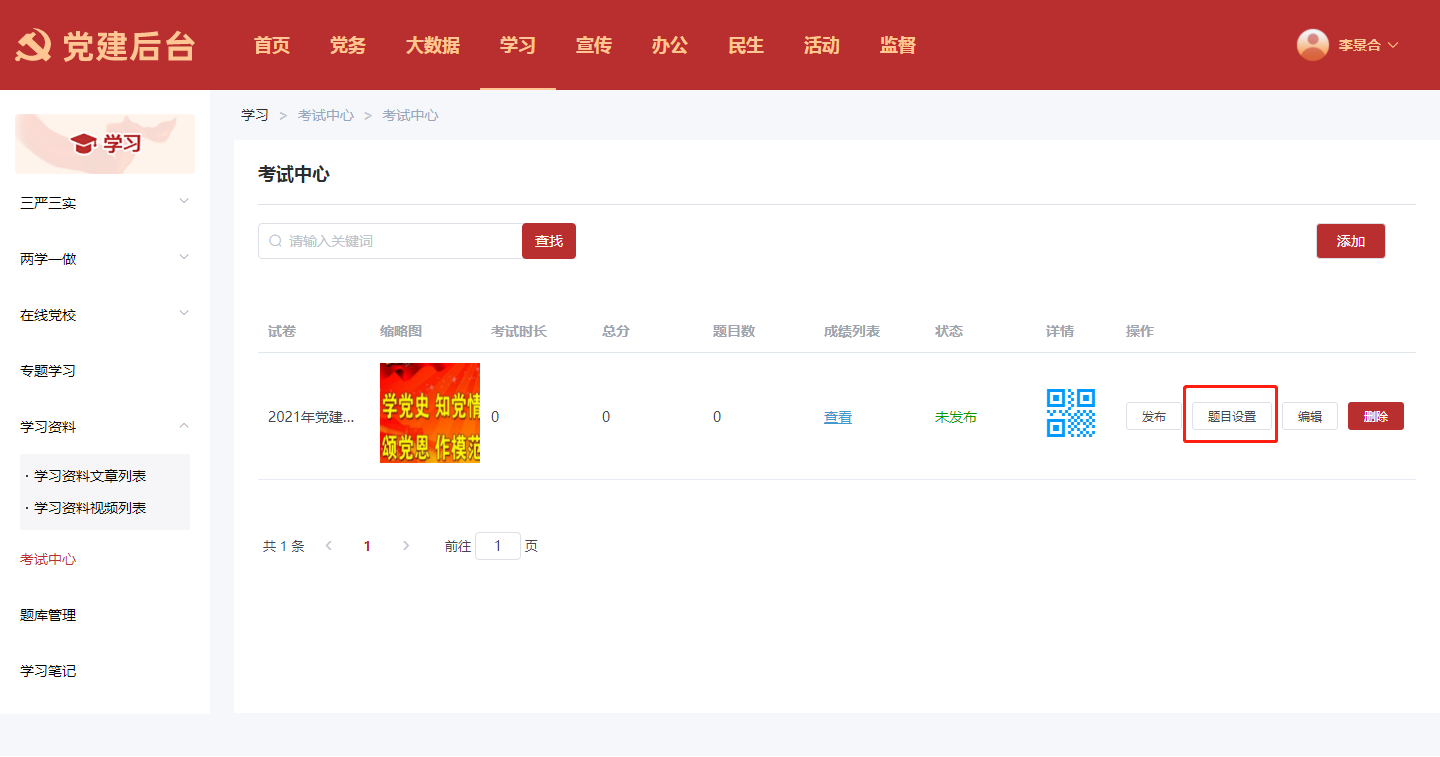This screenshot has height=757, width=1440.
Task: Click the previous page arrow
Action: (329, 546)
